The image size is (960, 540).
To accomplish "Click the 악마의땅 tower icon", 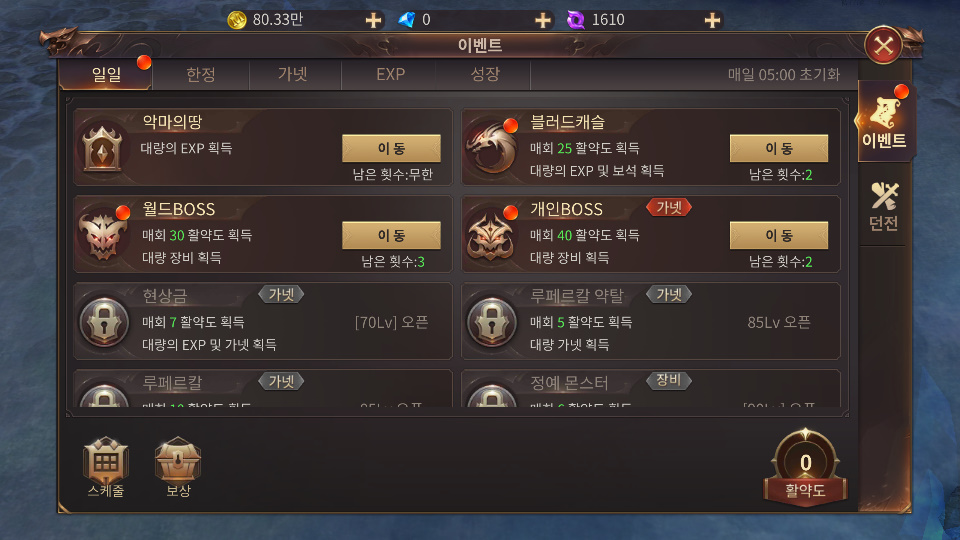I will click(102, 148).
